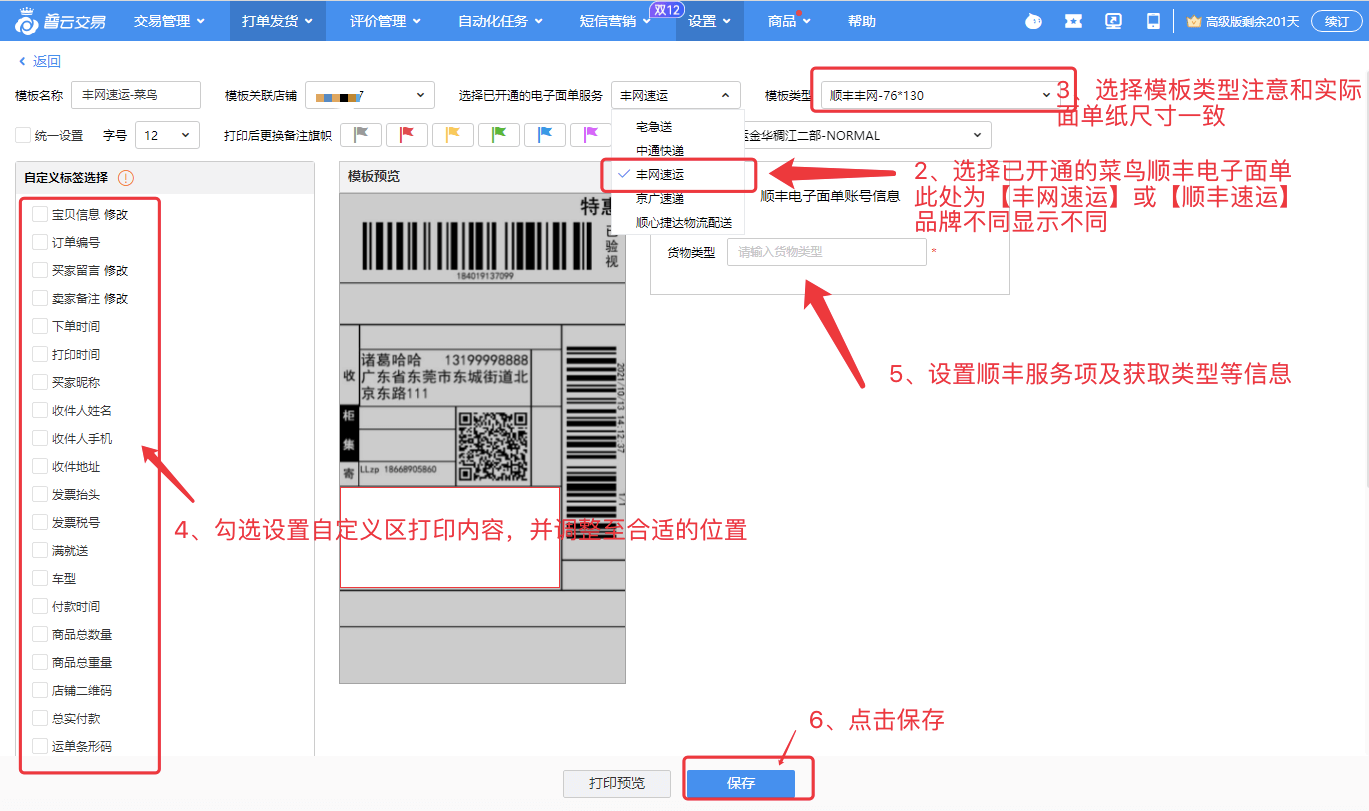Open the 模板关联店铺 dropdown
The height and width of the screenshot is (811, 1369).
tap(370, 95)
